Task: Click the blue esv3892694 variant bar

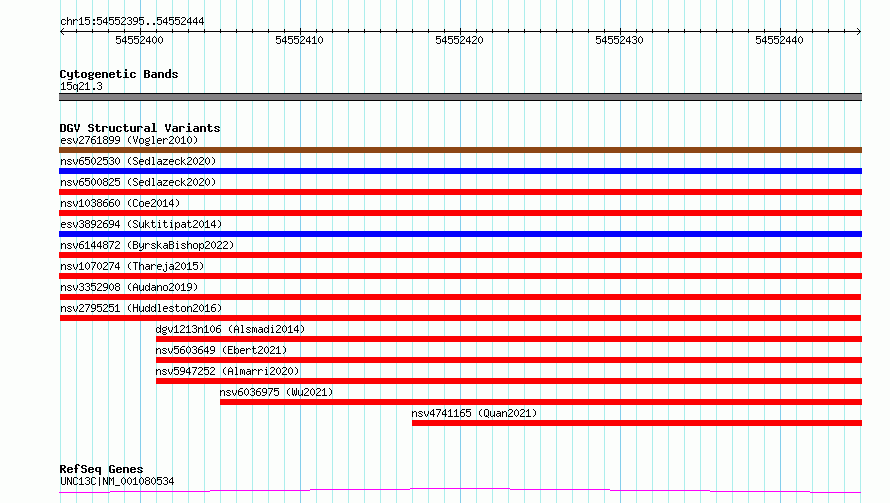Action: (460, 234)
